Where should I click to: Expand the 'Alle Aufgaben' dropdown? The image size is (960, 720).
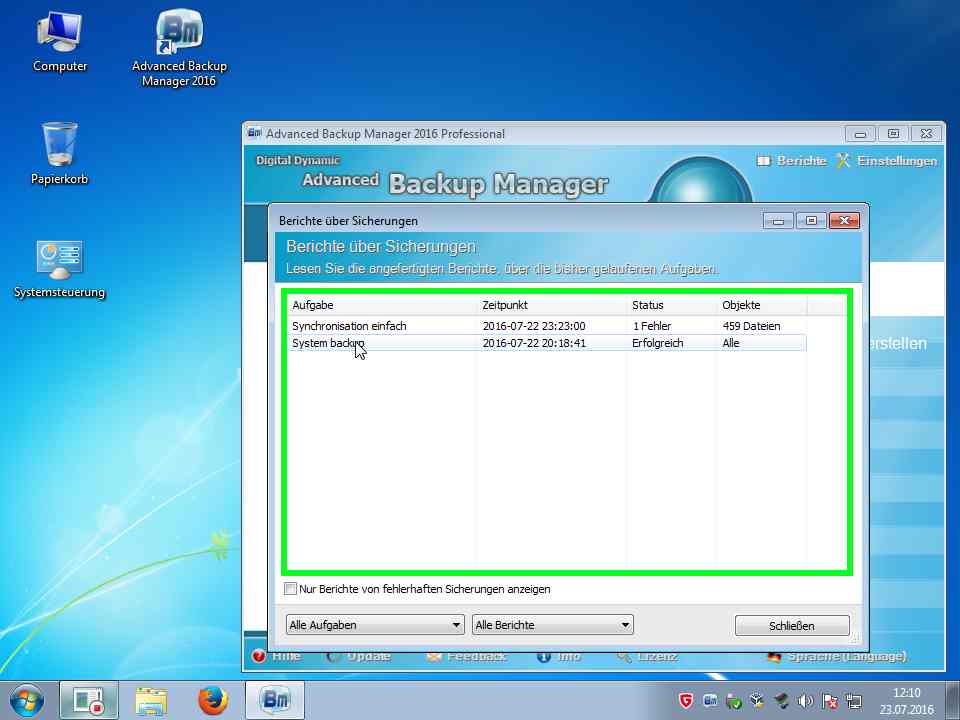[375, 625]
